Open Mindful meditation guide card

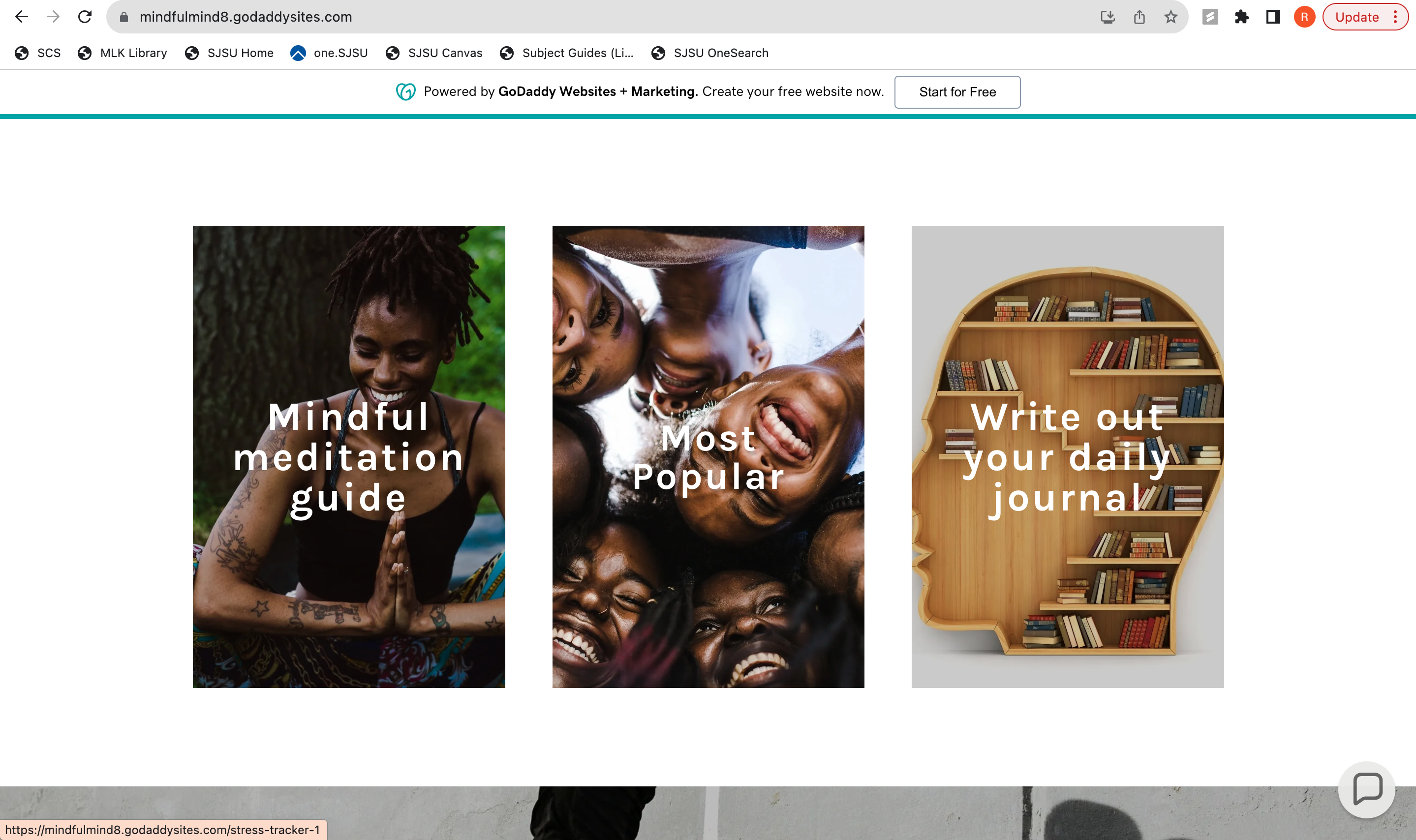pyautogui.click(x=349, y=456)
